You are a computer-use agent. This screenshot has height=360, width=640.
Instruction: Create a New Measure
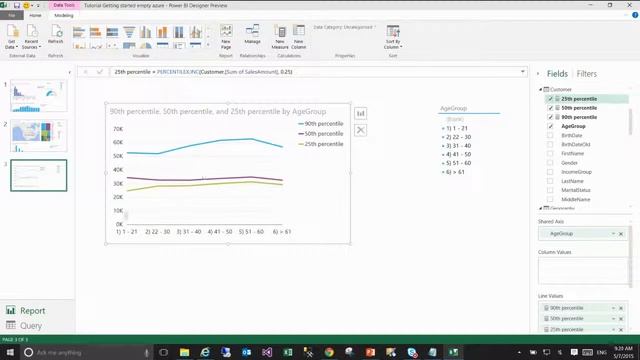(280, 37)
